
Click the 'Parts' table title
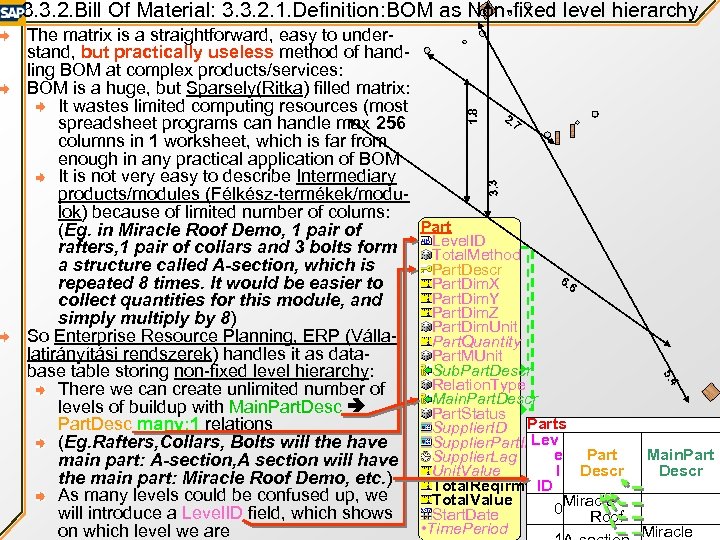pos(546,424)
